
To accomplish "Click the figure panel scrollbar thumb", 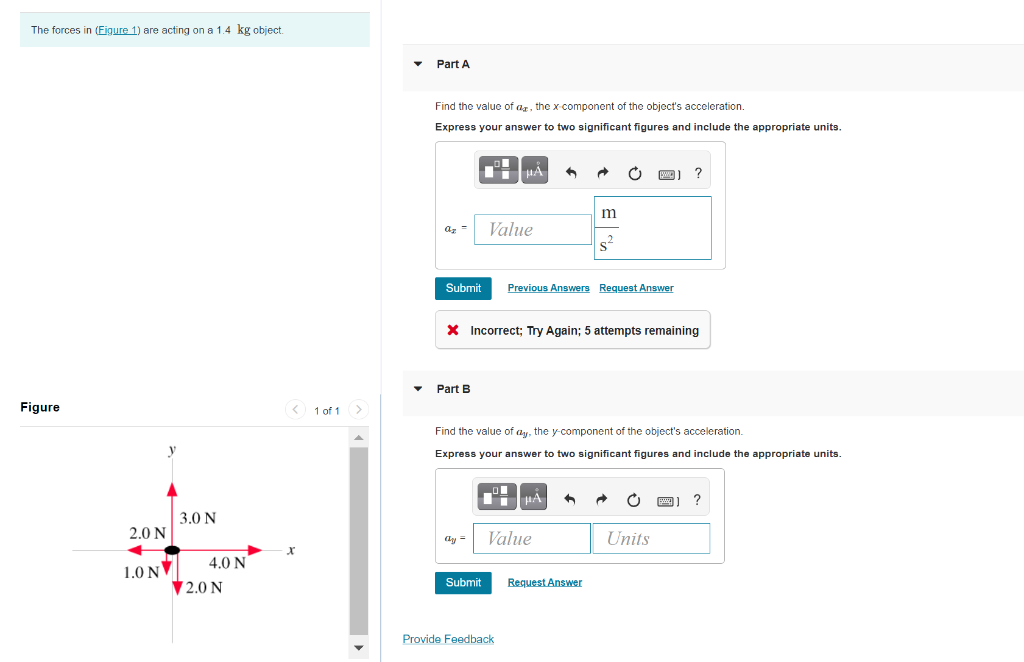I will 359,541.
